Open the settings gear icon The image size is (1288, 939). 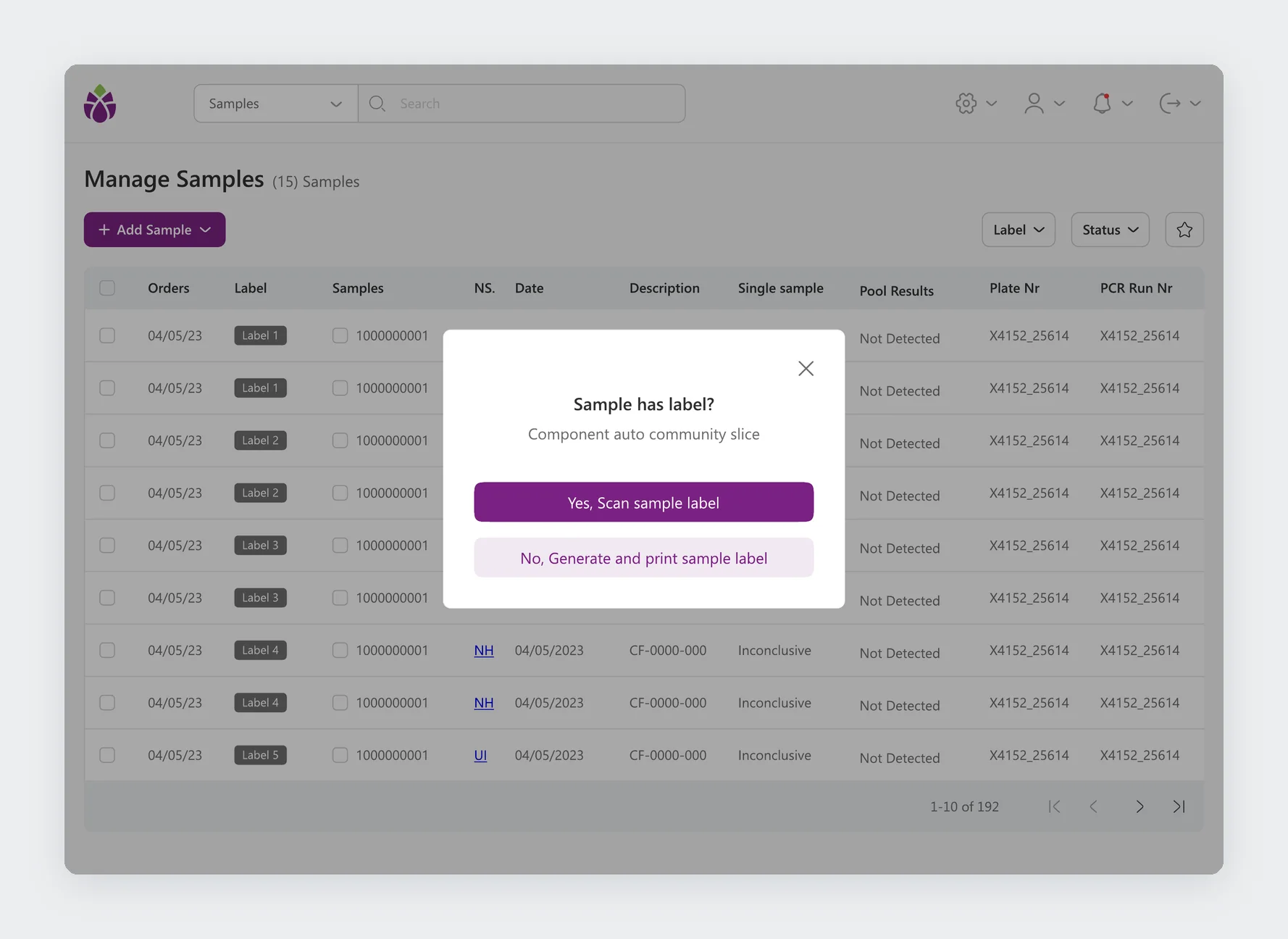(966, 104)
